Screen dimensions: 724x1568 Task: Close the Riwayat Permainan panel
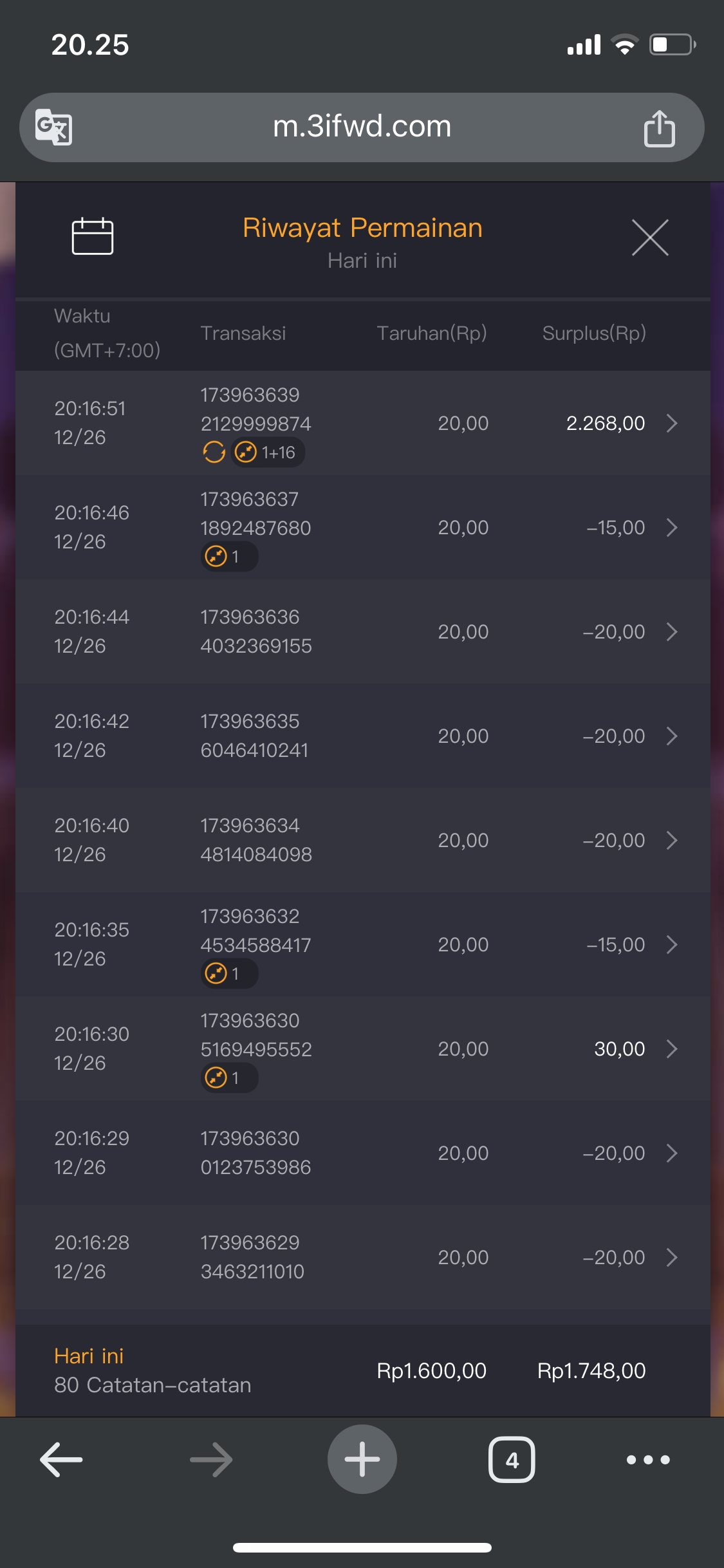650,238
